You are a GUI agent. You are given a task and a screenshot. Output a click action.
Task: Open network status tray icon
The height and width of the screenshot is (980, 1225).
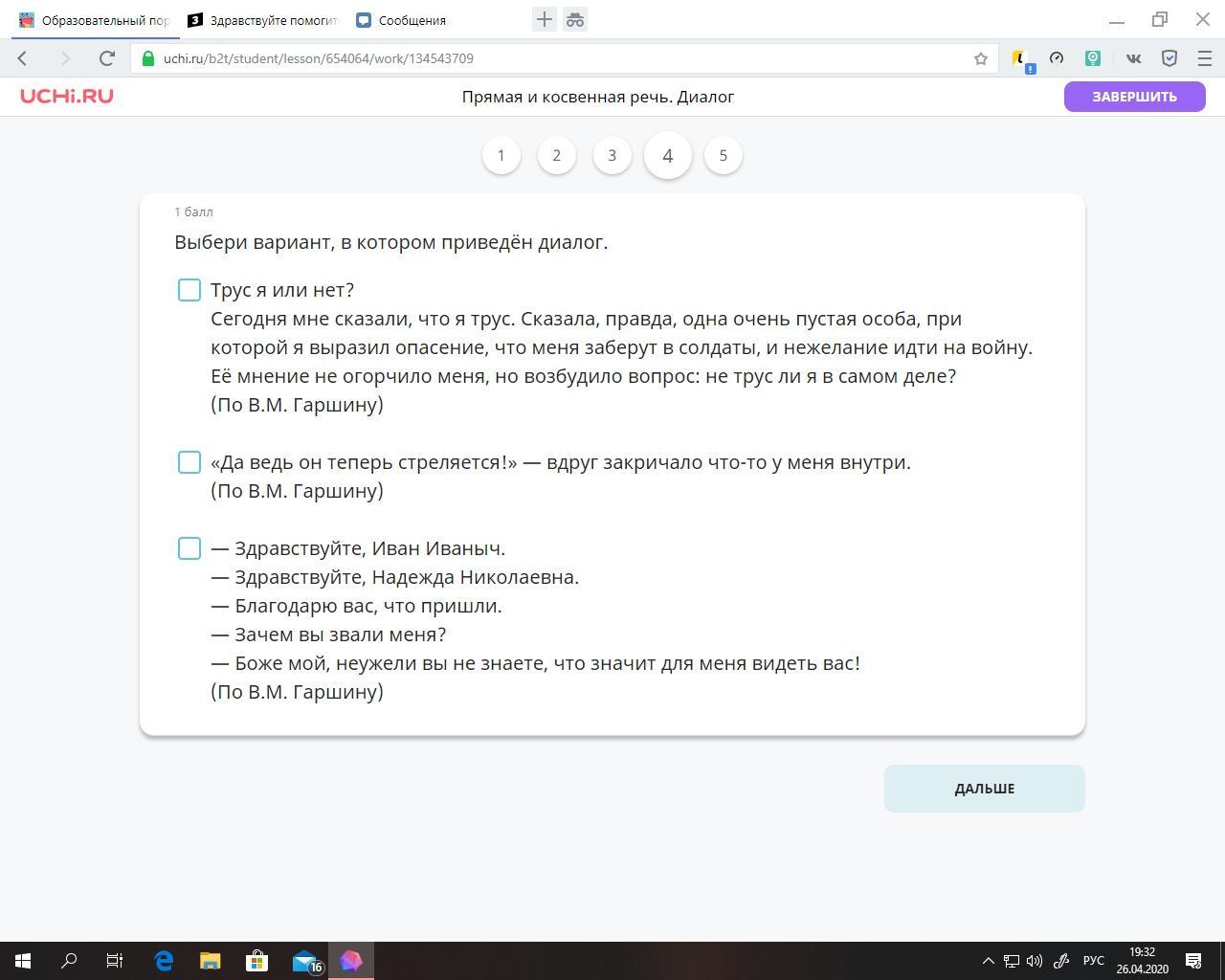click(1012, 961)
